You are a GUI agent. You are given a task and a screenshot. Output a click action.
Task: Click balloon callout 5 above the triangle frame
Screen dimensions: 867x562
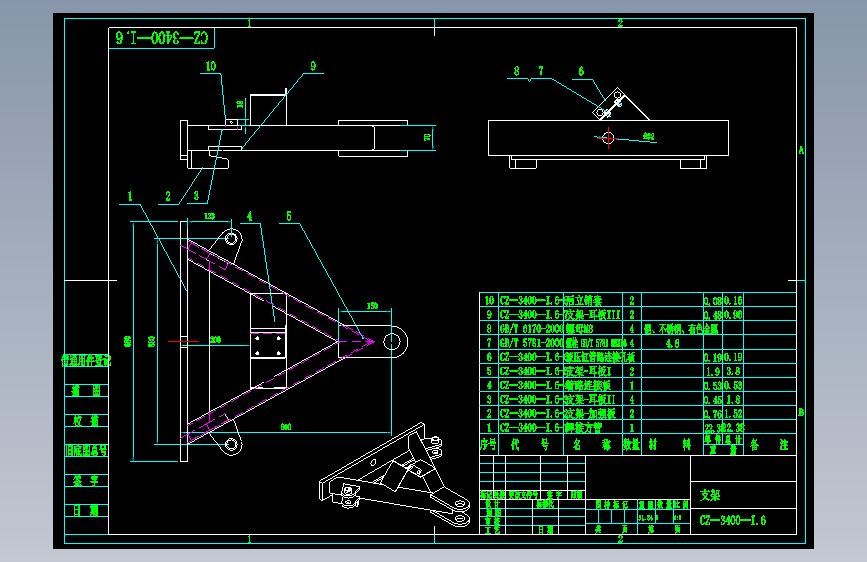(x=289, y=216)
